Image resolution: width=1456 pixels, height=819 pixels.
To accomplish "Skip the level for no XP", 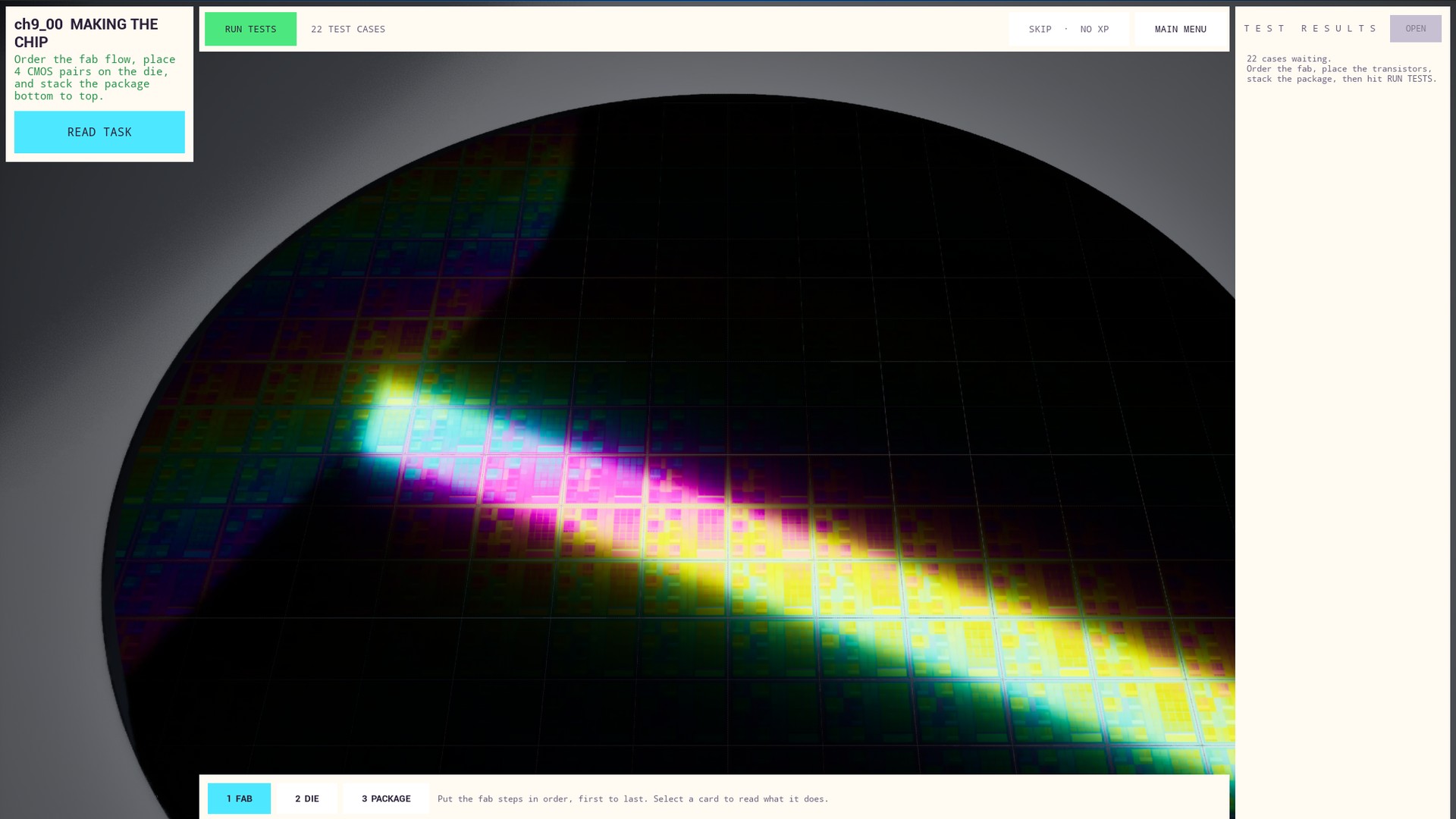I will [x=1068, y=29].
